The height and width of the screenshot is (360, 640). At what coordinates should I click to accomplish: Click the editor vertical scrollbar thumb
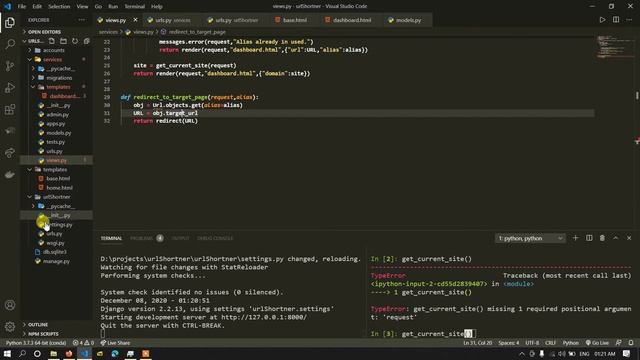coord(637,96)
